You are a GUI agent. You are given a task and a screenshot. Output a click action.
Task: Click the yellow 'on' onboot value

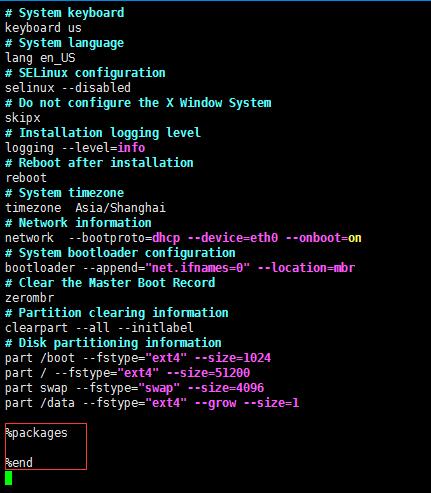(x=355, y=238)
